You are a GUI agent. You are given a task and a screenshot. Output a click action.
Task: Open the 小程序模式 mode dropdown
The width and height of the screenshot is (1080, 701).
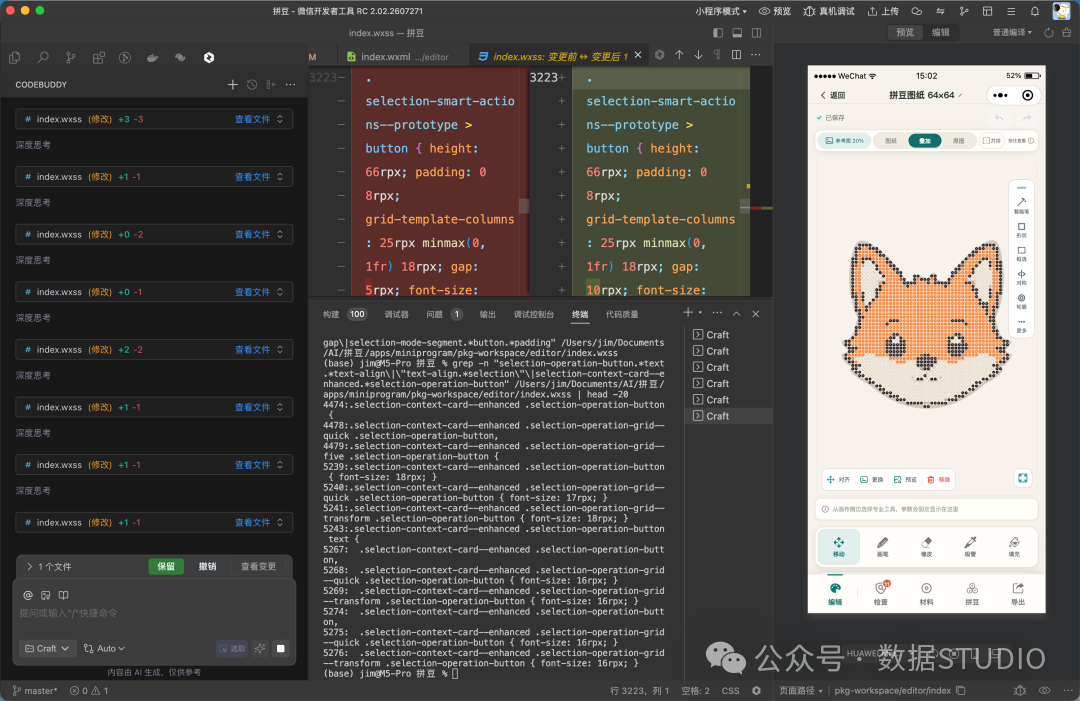tap(720, 11)
